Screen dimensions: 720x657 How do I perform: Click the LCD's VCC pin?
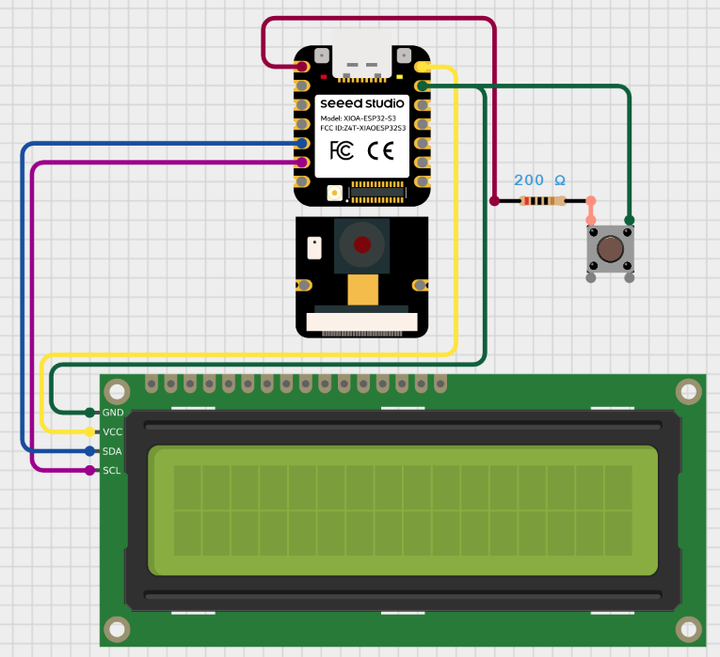click(x=91, y=431)
